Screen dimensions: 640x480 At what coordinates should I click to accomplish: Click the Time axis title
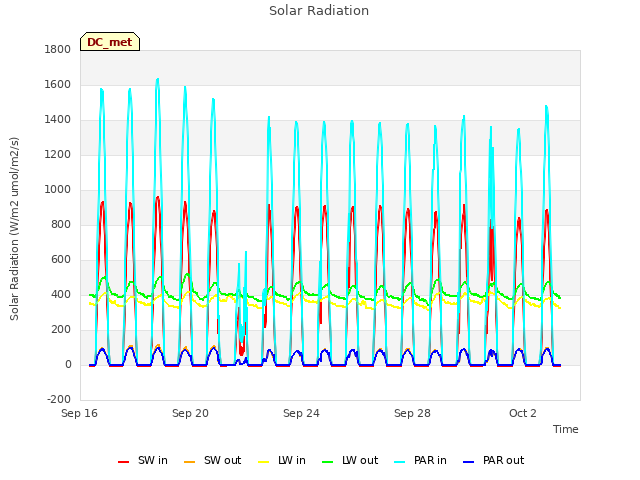(566, 429)
